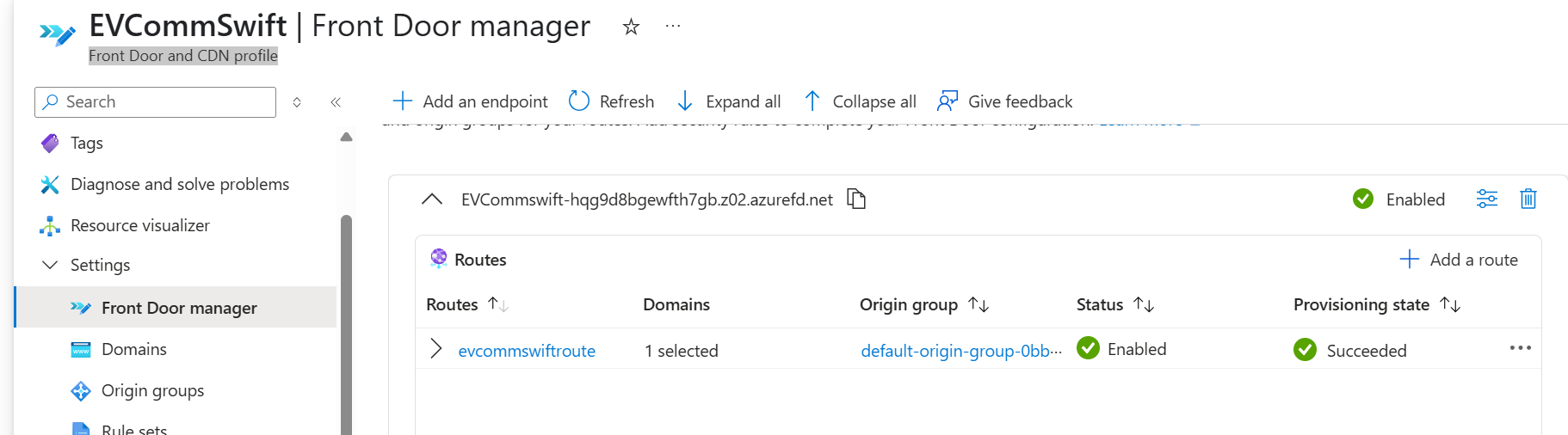This screenshot has width=1568, height=435.
Task: Click the sidebar scrollbar
Action: [347, 325]
